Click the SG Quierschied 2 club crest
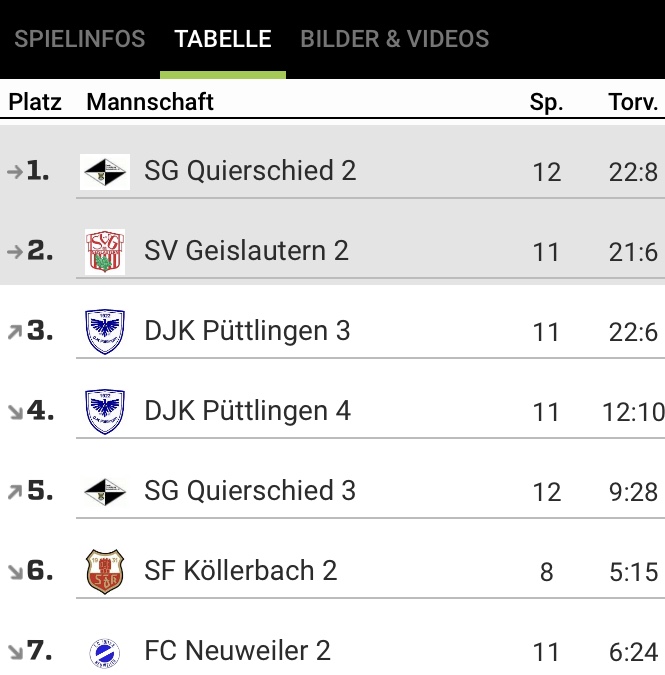Image resolution: width=665 pixels, height=675 pixels. point(105,172)
